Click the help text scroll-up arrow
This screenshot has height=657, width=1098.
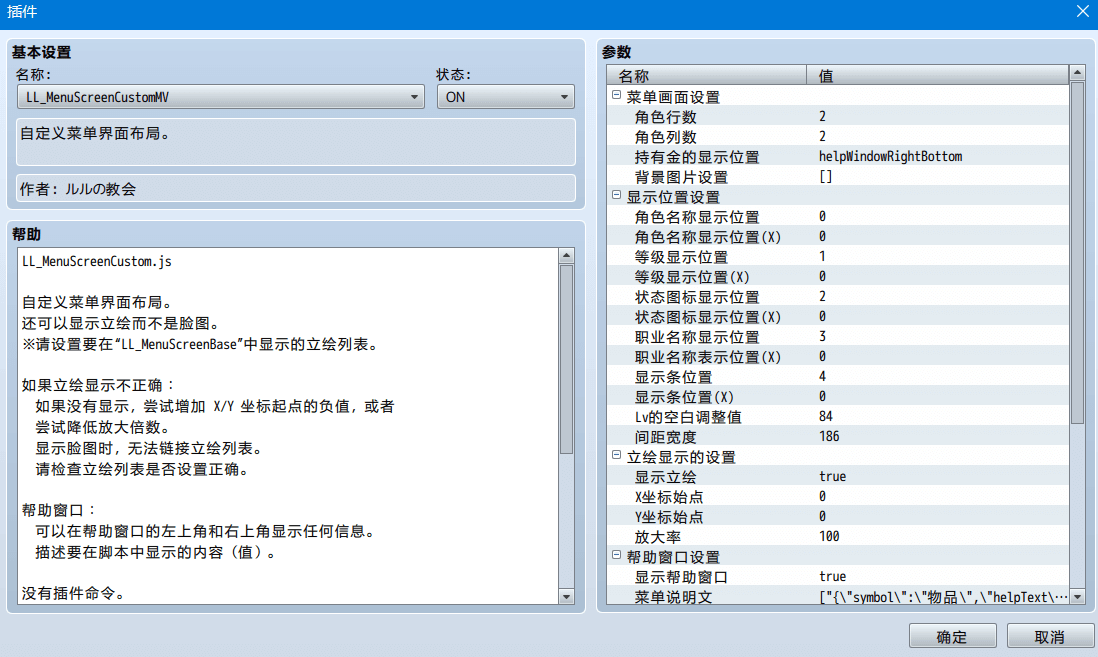567,256
